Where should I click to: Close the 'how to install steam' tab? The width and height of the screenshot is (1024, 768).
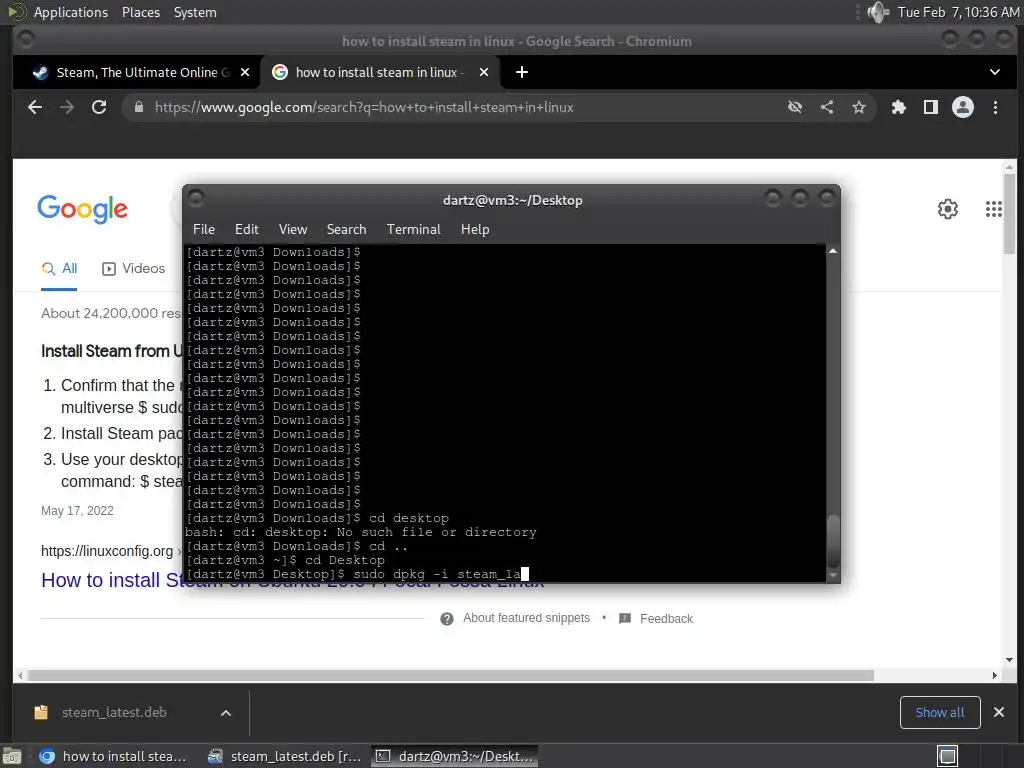(484, 72)
